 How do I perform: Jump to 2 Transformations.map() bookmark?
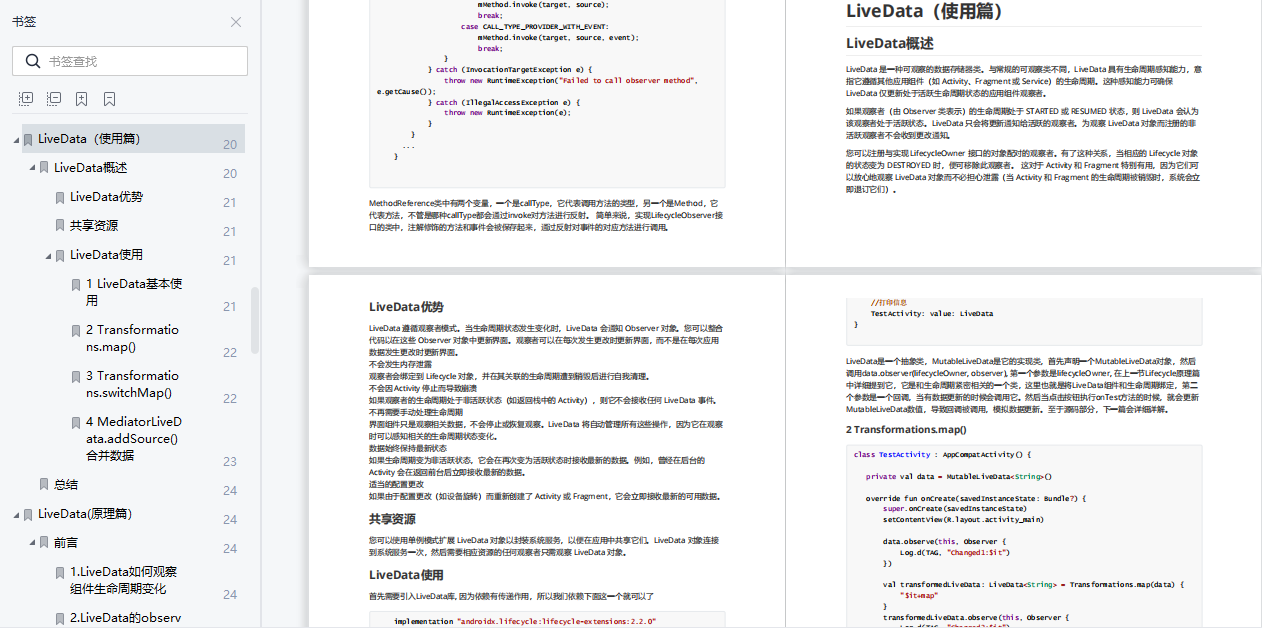[x=132, y=338]
